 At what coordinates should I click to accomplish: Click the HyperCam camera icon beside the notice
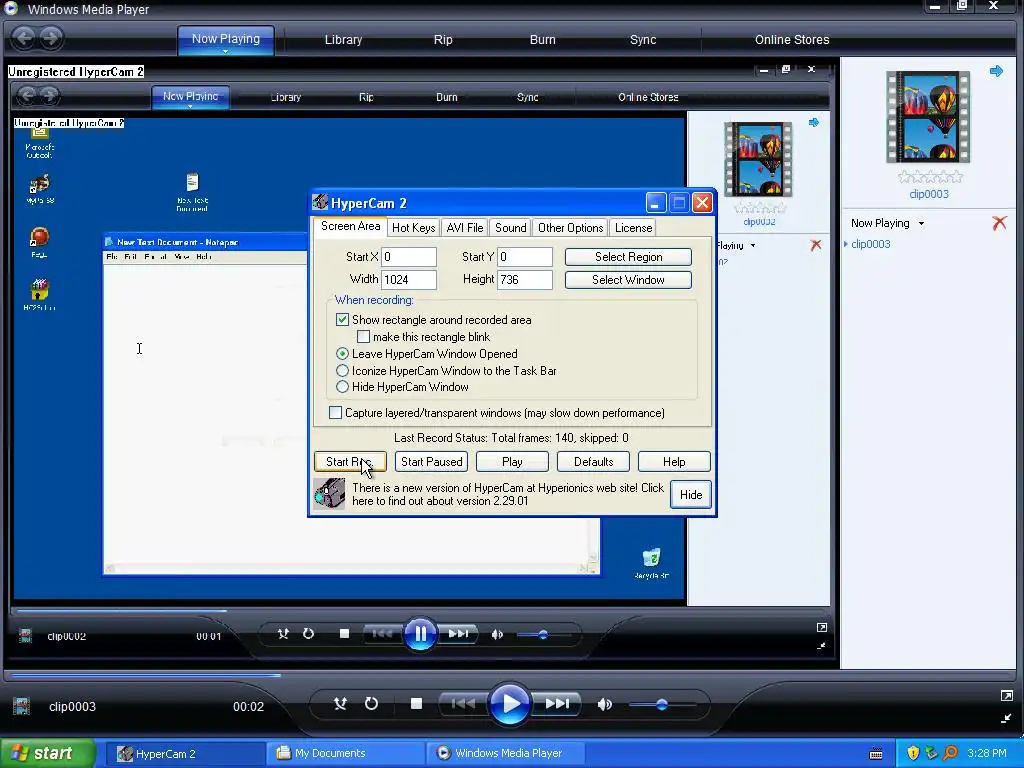[330, 494]
